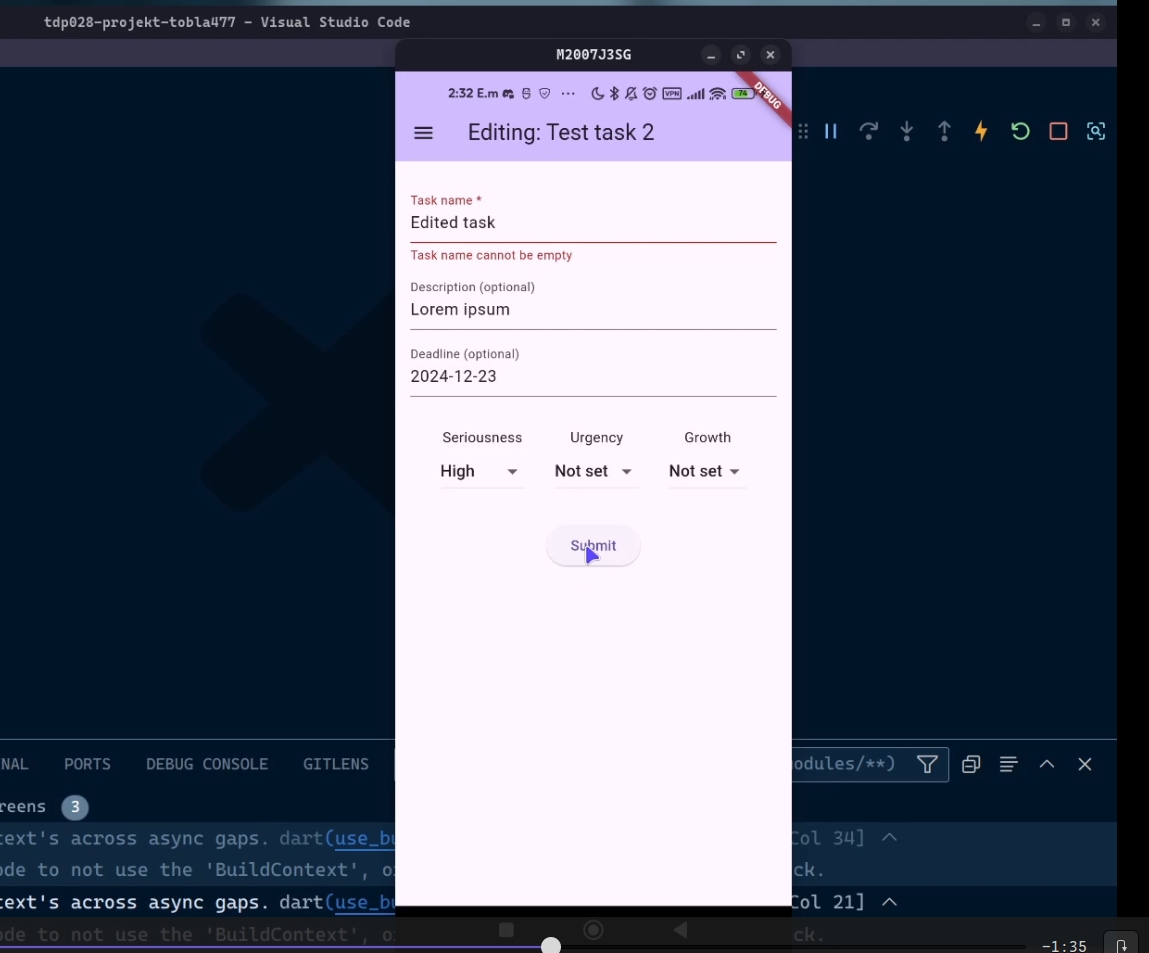Screen dimensions: 1149x953
Task: Expand the Growth dropdown
Action: 705,471
